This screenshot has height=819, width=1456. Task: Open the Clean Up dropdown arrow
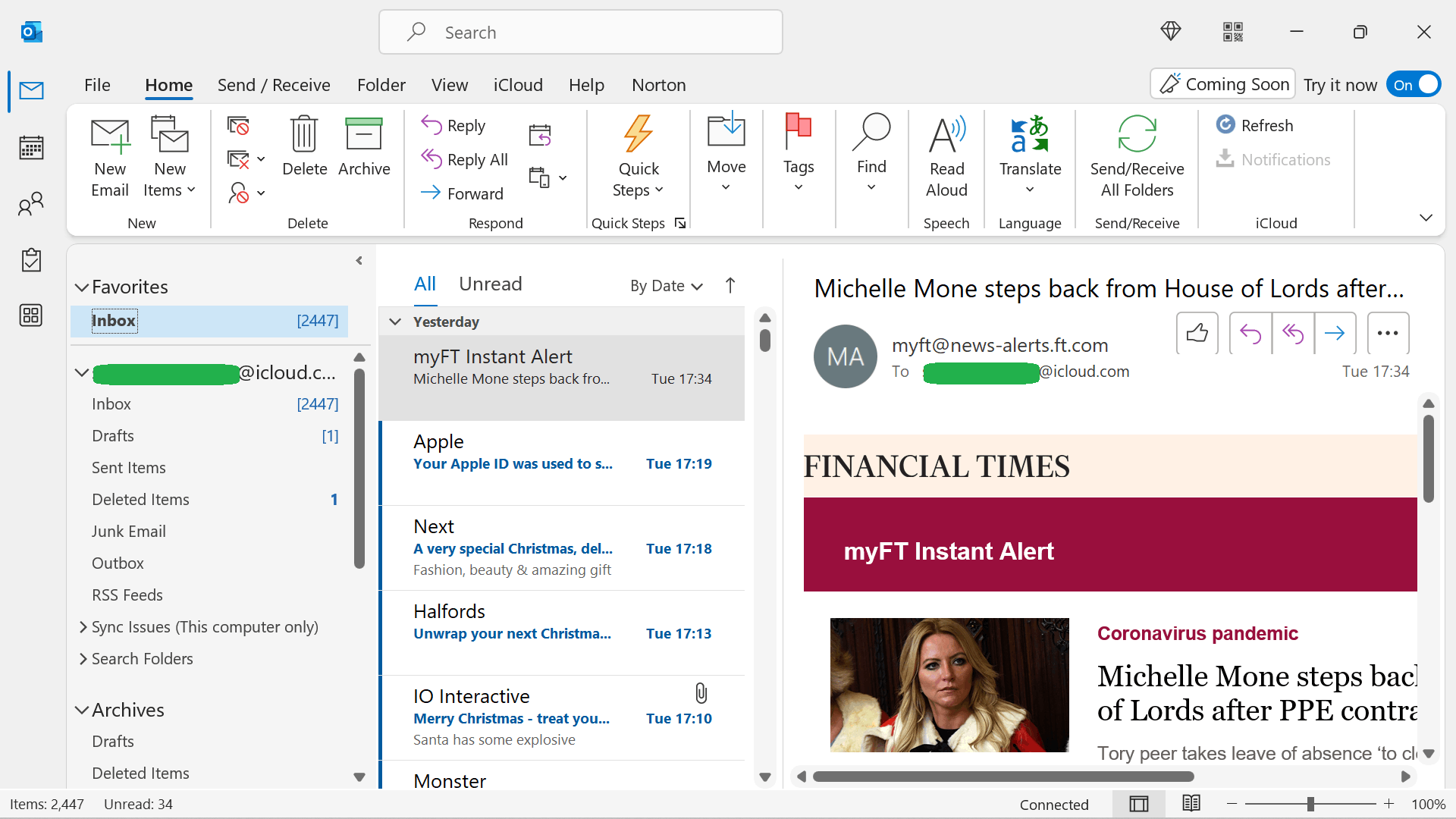coord(261,159)
